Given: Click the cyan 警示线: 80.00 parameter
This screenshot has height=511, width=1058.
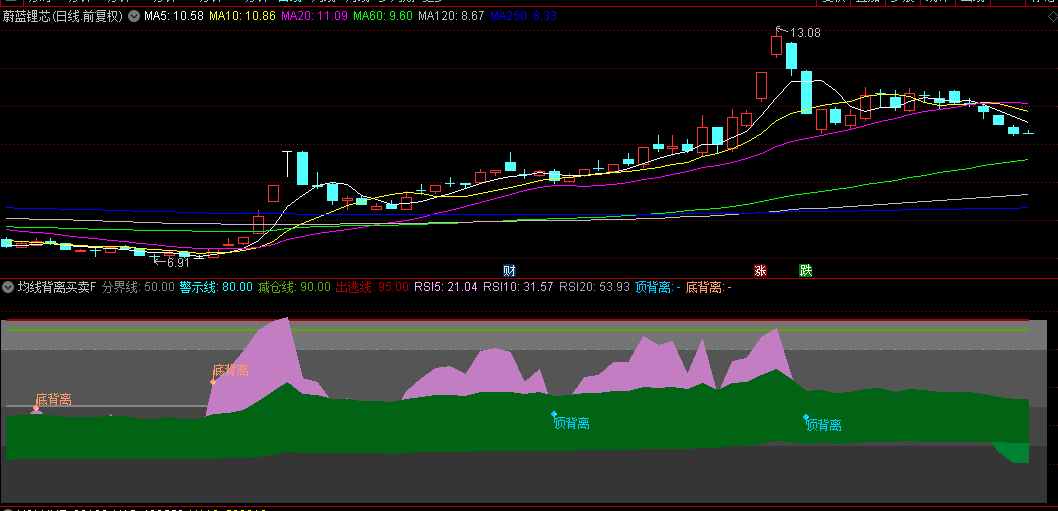Looking at the screenshot, I should click(x=216, y=287).
